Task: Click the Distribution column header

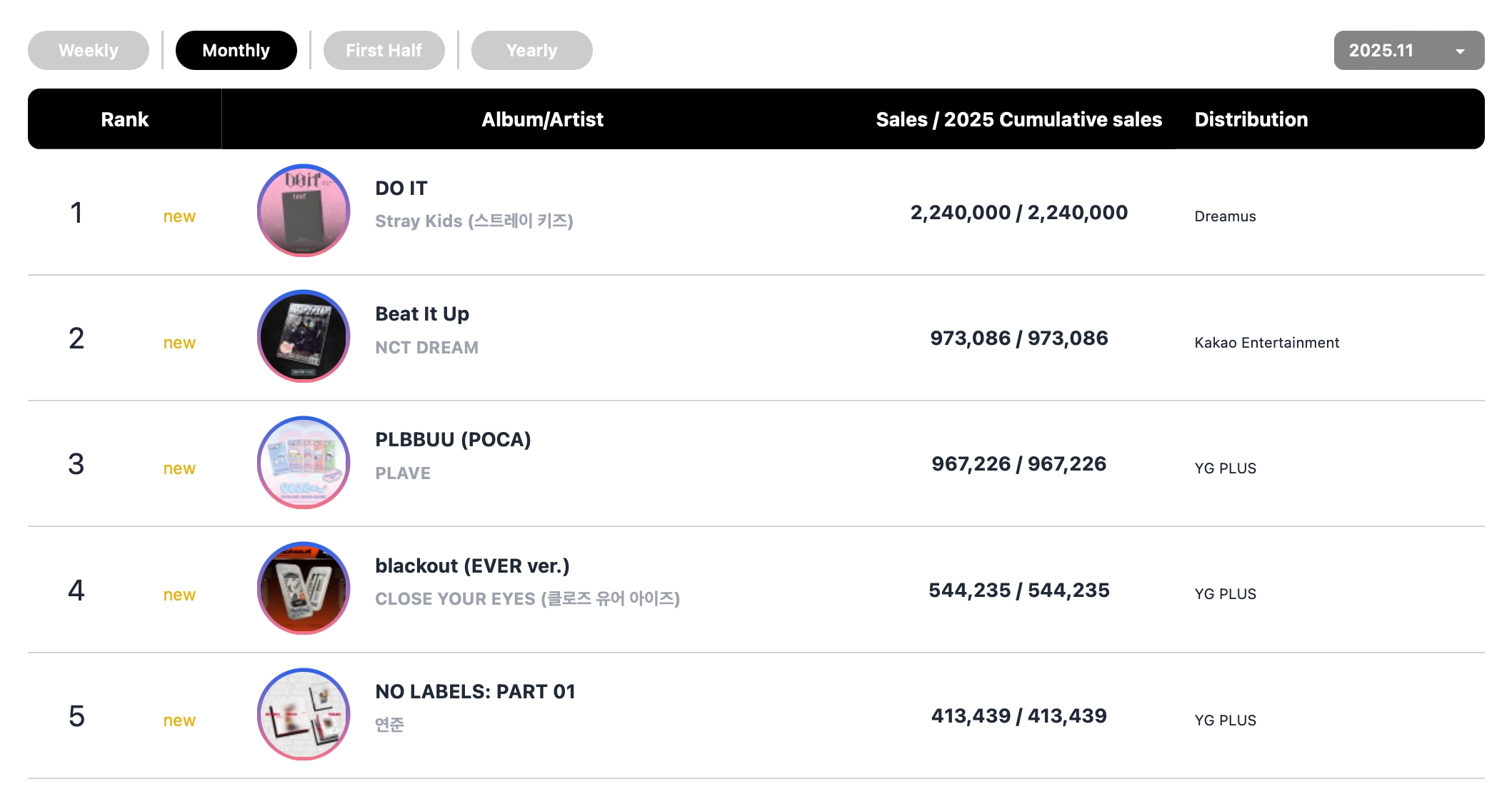Action: click(x=1251, y=119)
